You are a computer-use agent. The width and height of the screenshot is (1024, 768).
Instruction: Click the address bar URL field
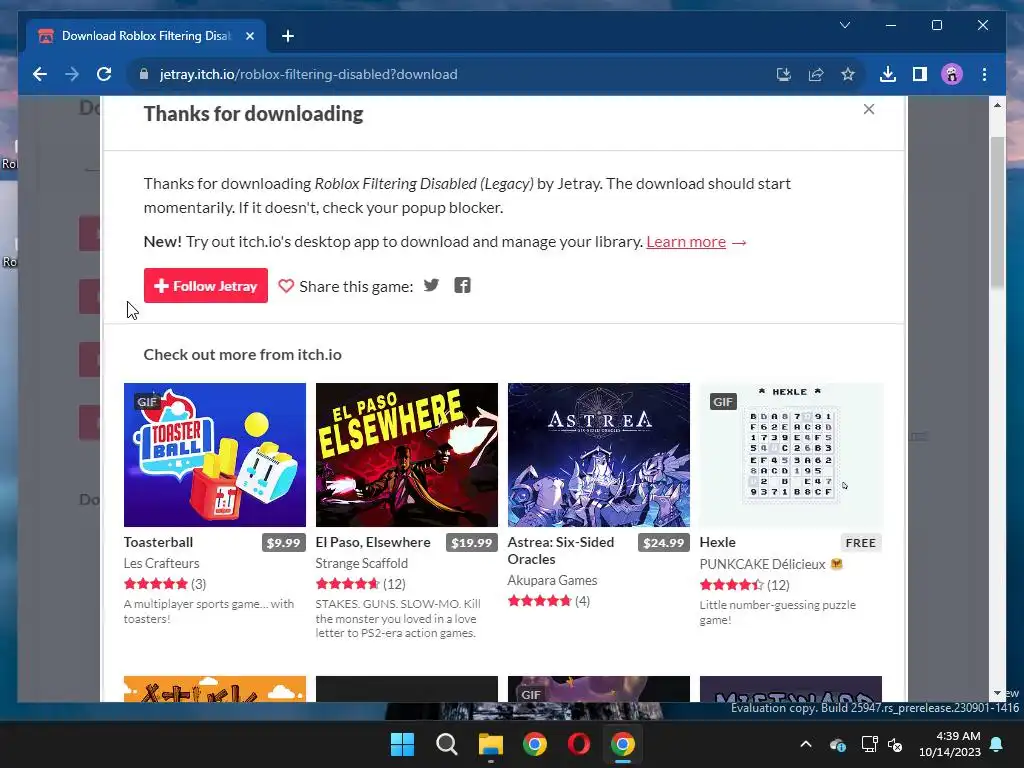(451, 74)
